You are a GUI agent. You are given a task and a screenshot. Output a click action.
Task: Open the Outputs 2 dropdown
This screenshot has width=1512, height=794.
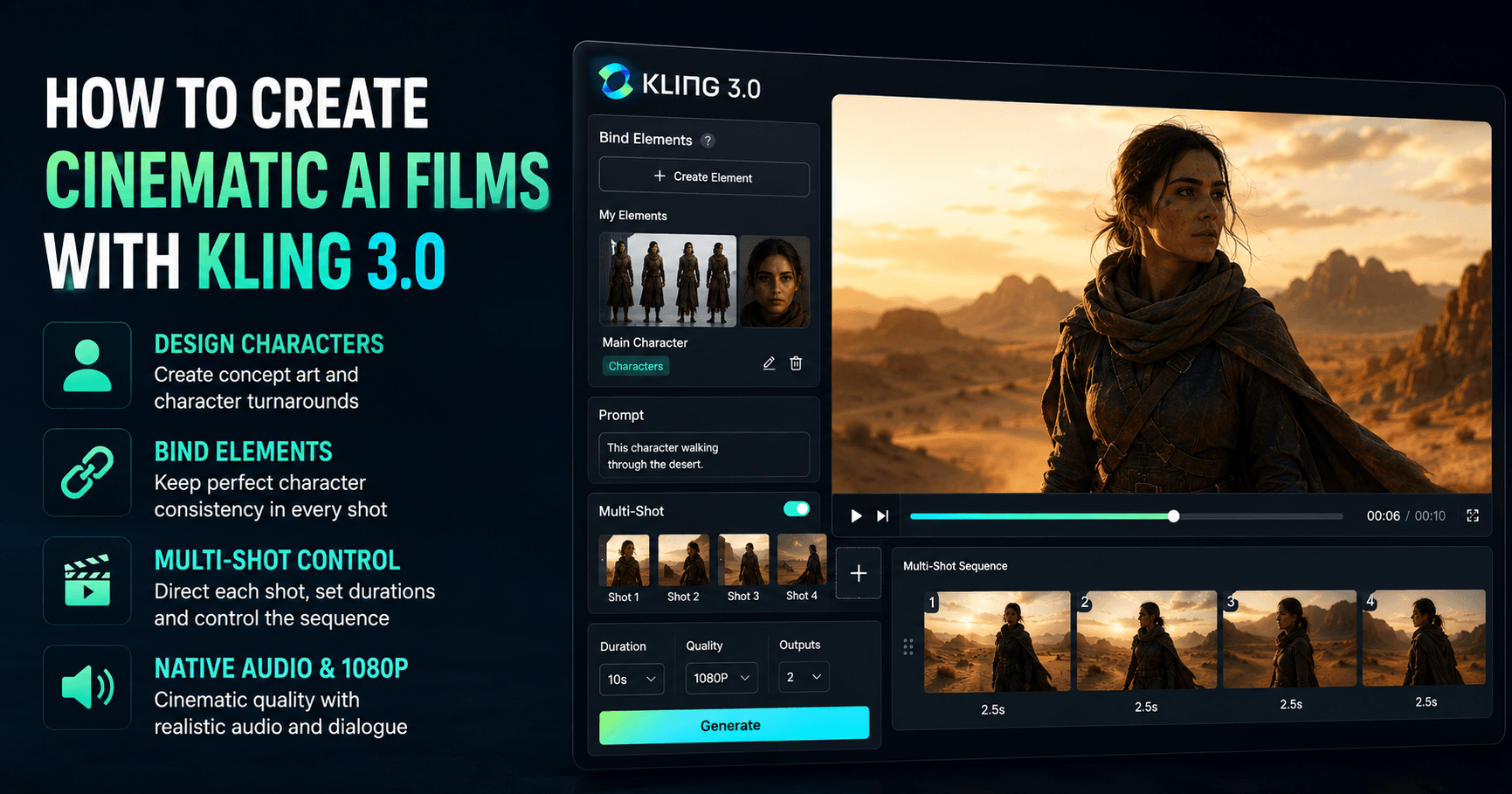[x=804, y=677]
